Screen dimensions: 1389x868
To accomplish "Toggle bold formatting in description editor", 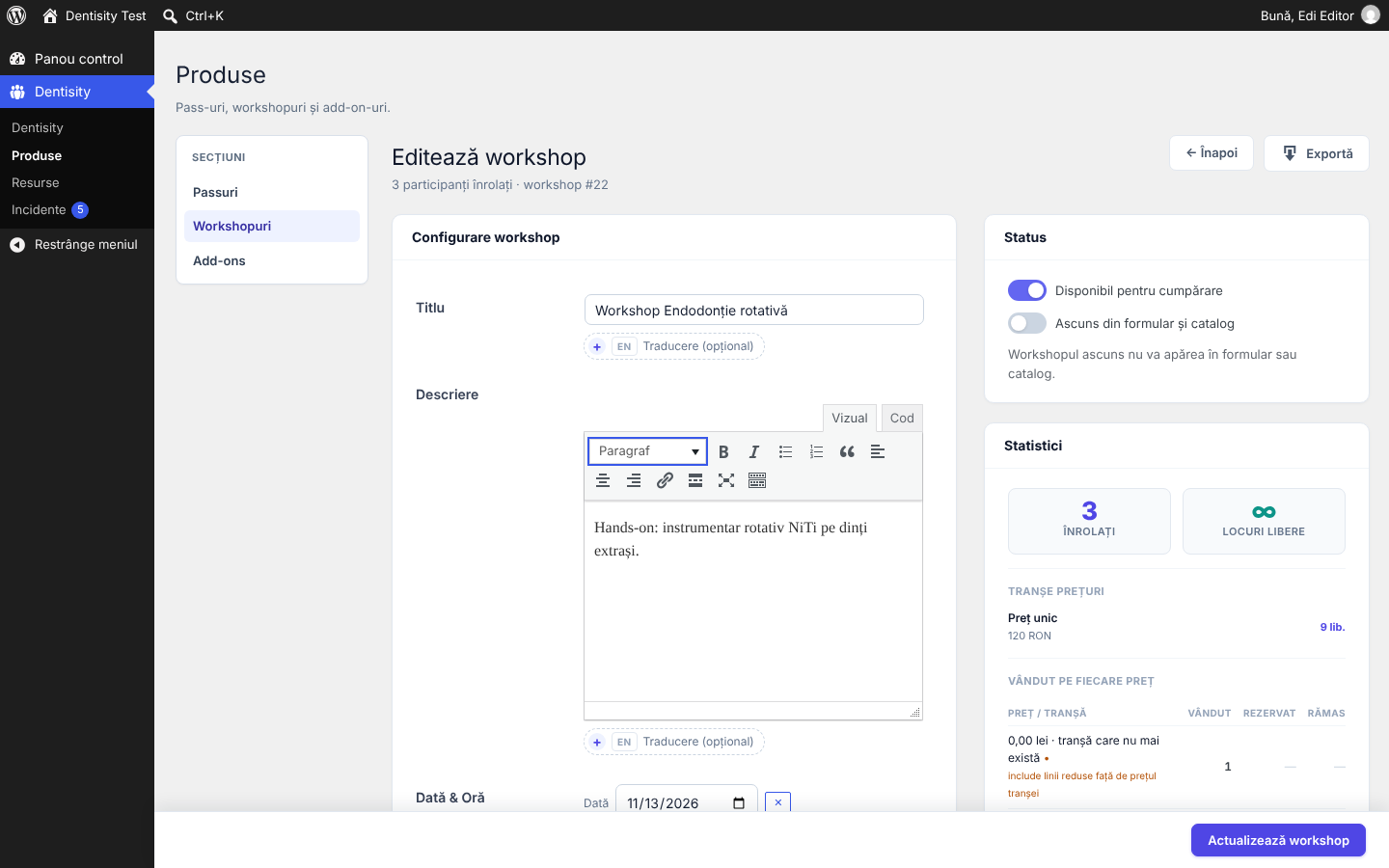I will pos(723,451).
